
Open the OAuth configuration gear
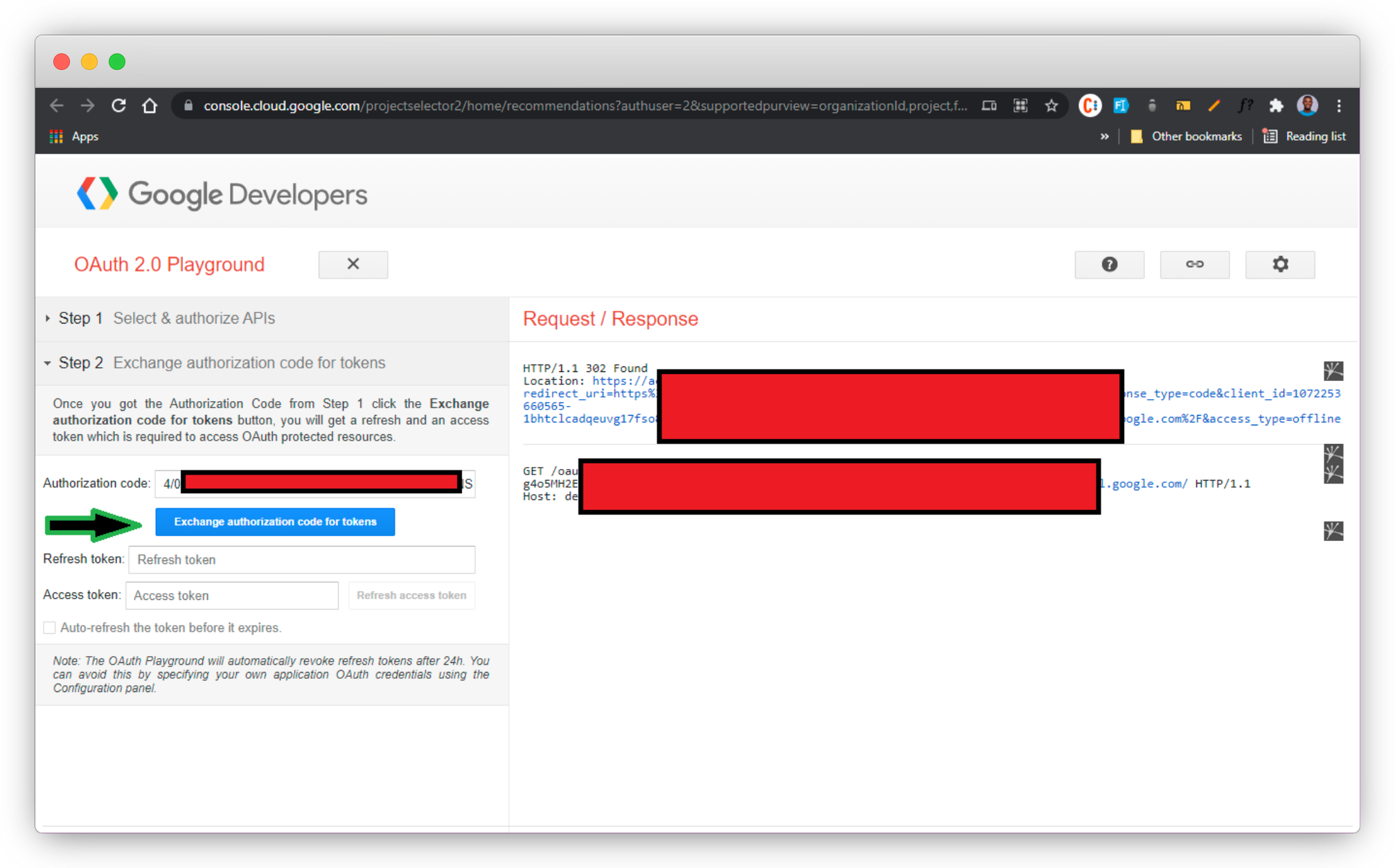tap(1280, 265)
